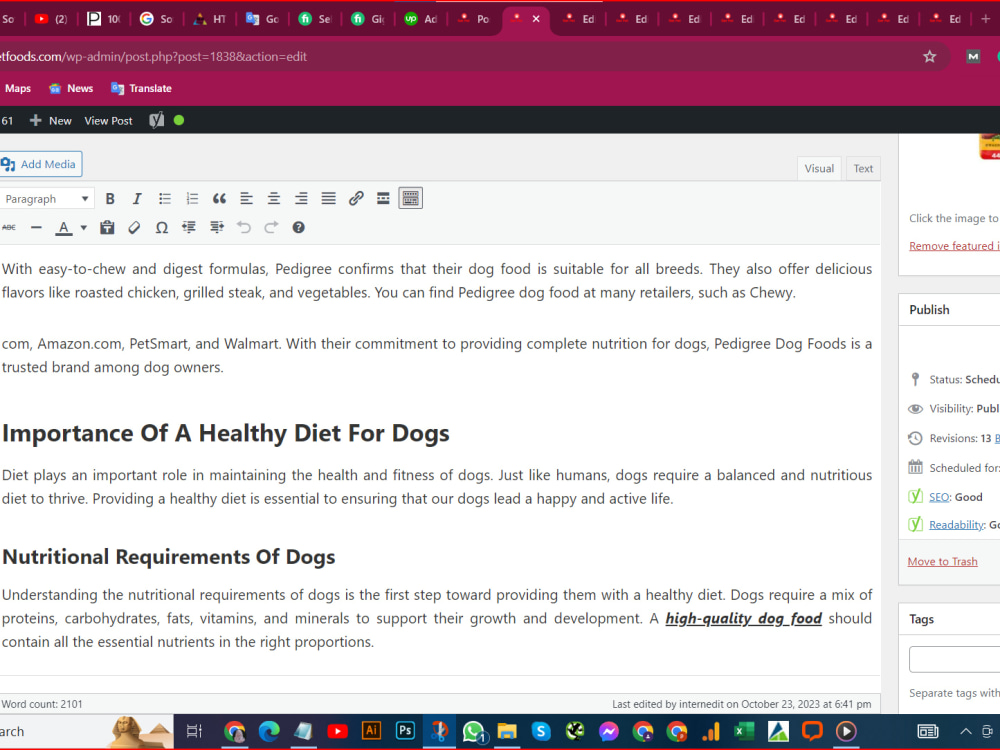Click the high-quality dog food link
The height and width of the screenshot is (750, 1000).
click(x=744, y=619)
